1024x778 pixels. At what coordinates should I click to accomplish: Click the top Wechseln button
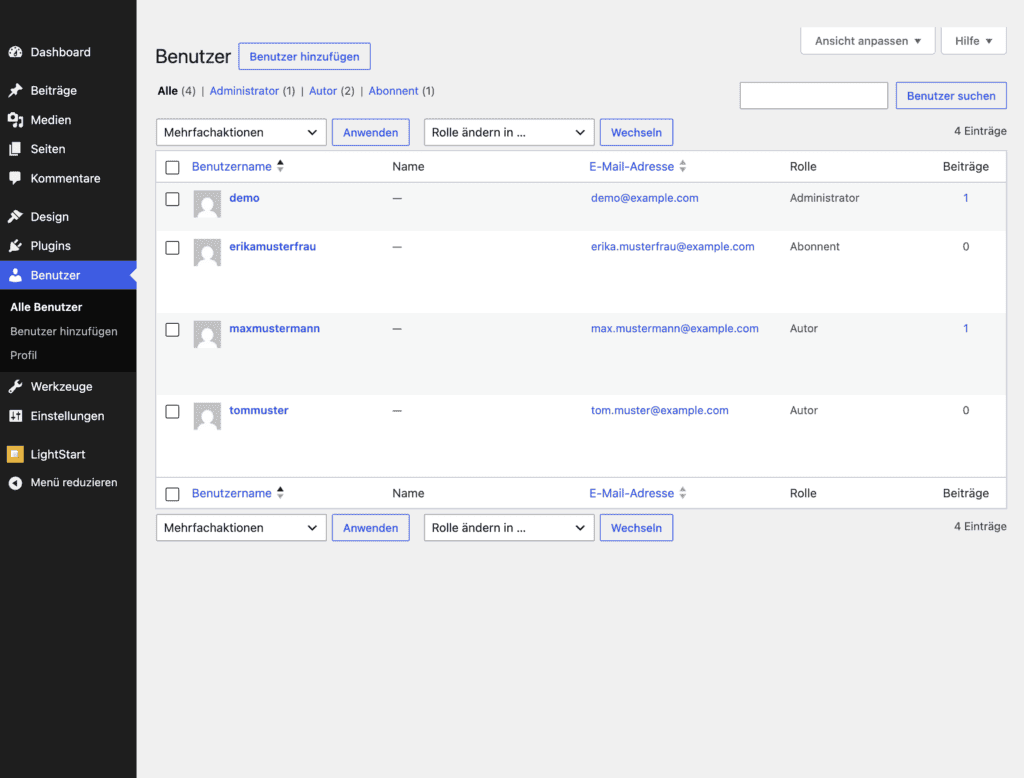636,132
